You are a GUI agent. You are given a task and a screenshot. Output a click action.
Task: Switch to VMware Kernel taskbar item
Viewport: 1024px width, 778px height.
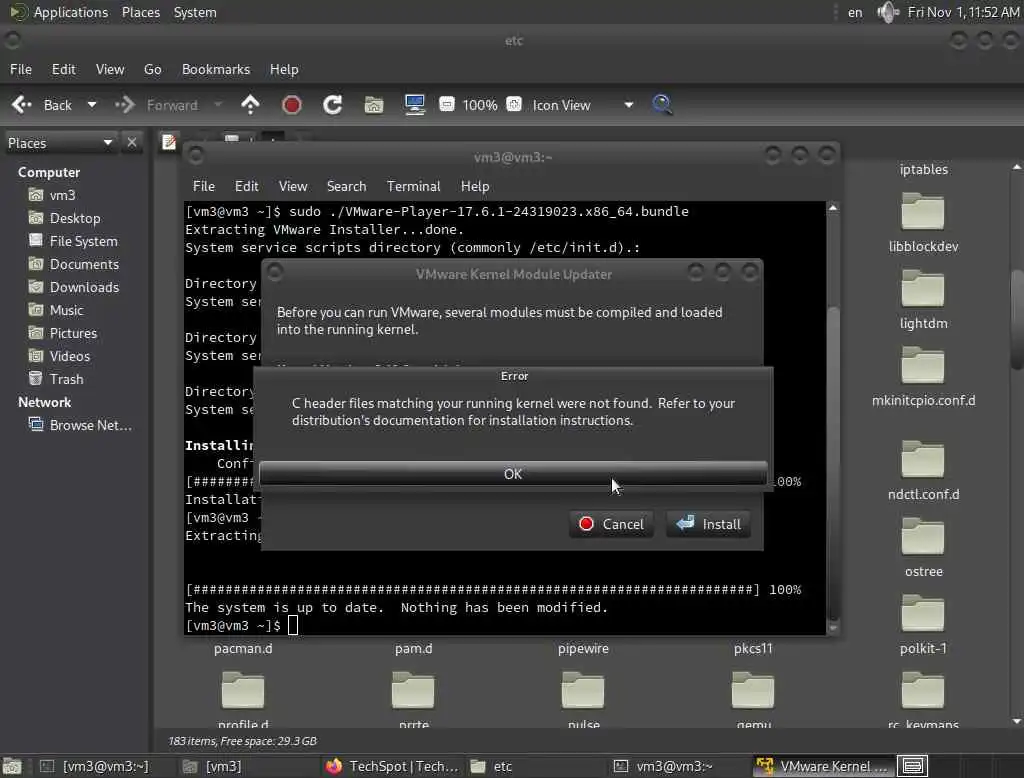pyautogui.click(x=824, y=766)
